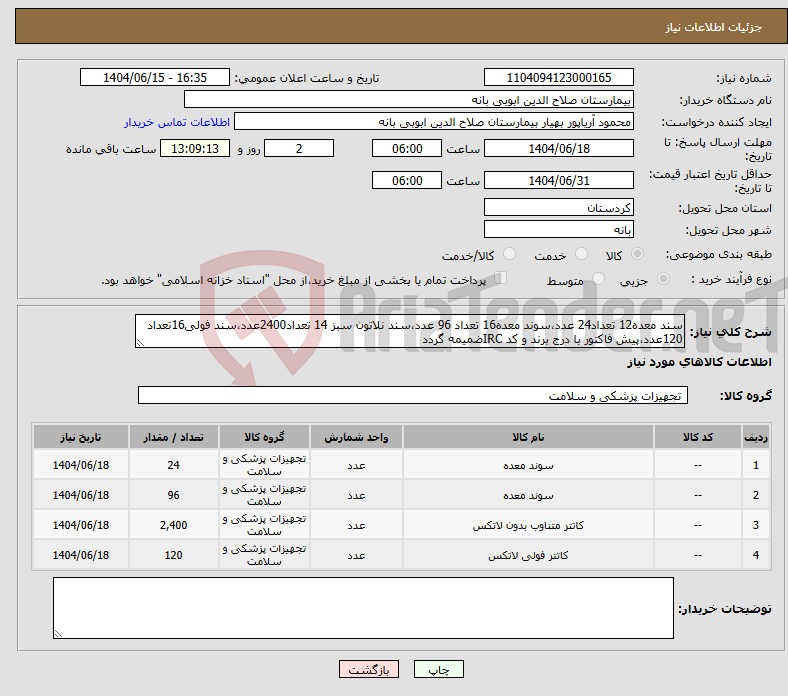The height and width of the screenshot is (696, 788).
Task: Click the تعداد / مقدار column header
Action: point(173,438)
